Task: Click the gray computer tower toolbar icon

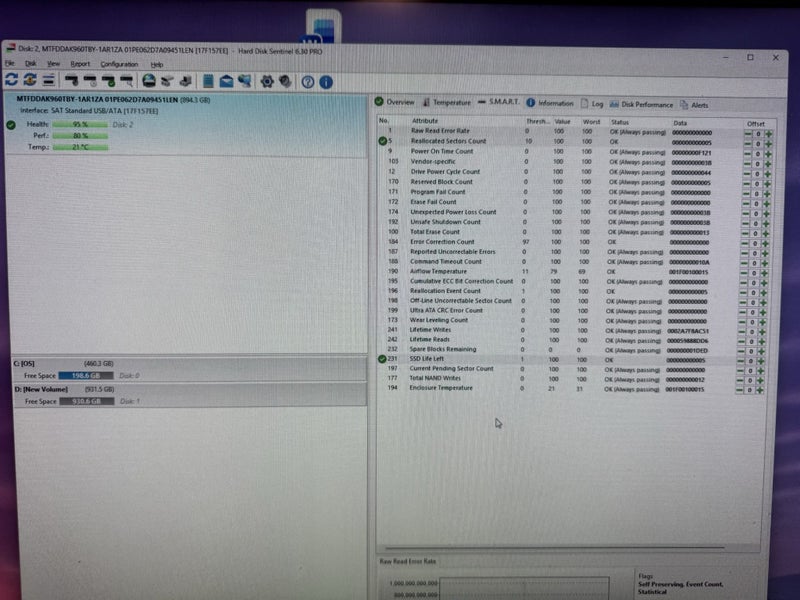Action: click(x=186, y=81)
